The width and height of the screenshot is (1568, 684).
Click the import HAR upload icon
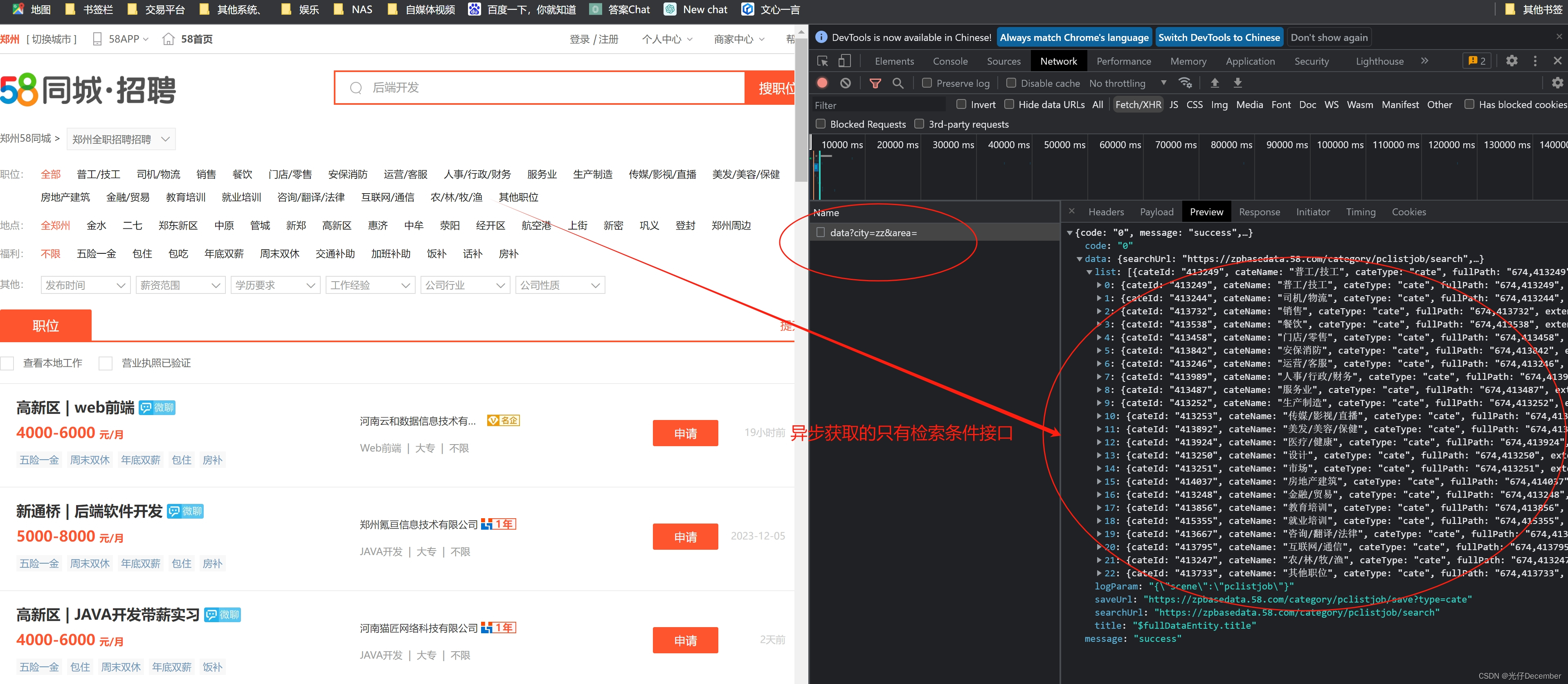click(1214, 83)
